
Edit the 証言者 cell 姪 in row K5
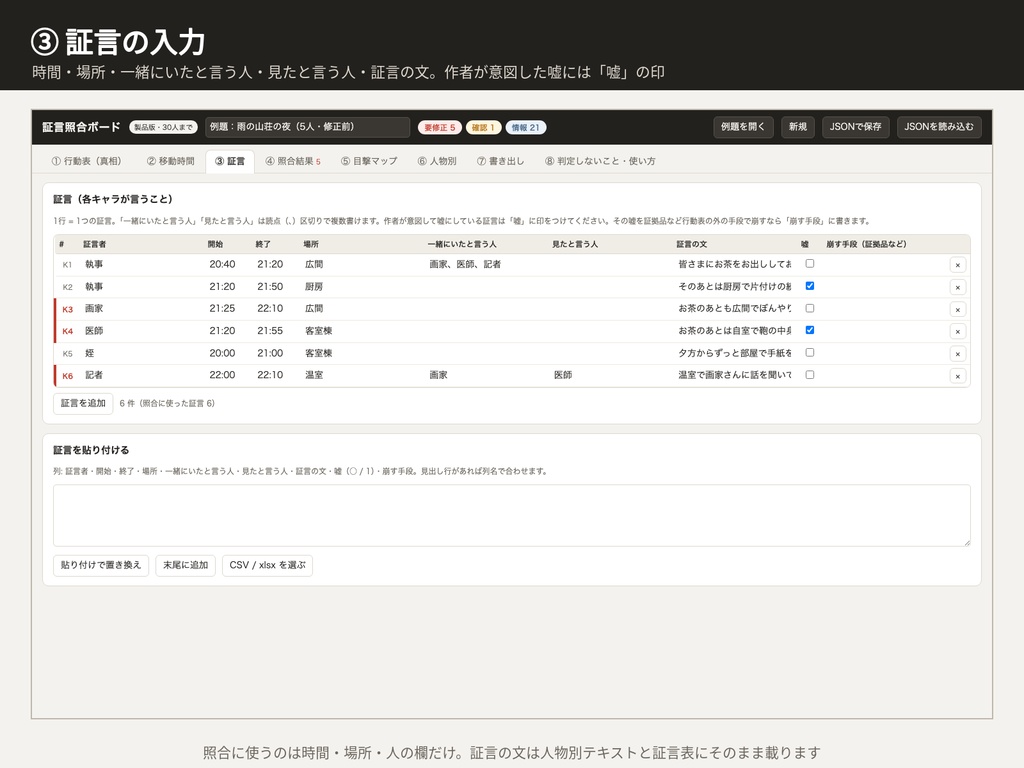pyautogui.click(x=142, y=353)
